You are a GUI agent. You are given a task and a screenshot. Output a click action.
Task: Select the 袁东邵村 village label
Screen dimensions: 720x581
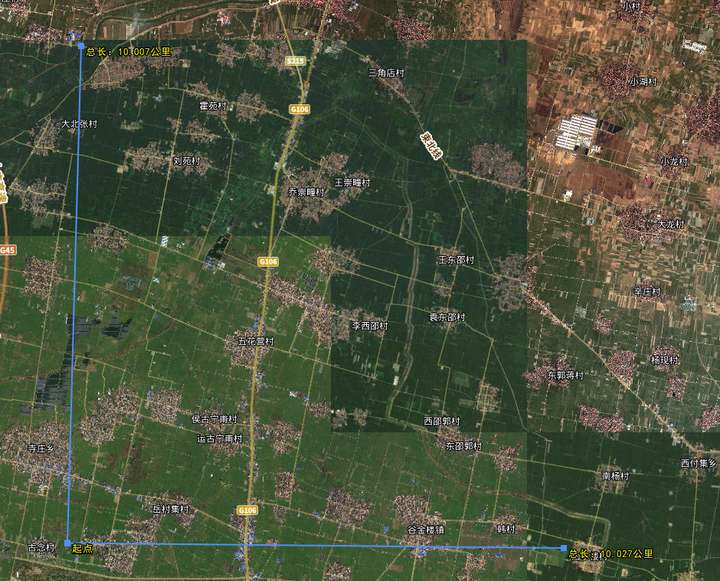tap(447, 317)
